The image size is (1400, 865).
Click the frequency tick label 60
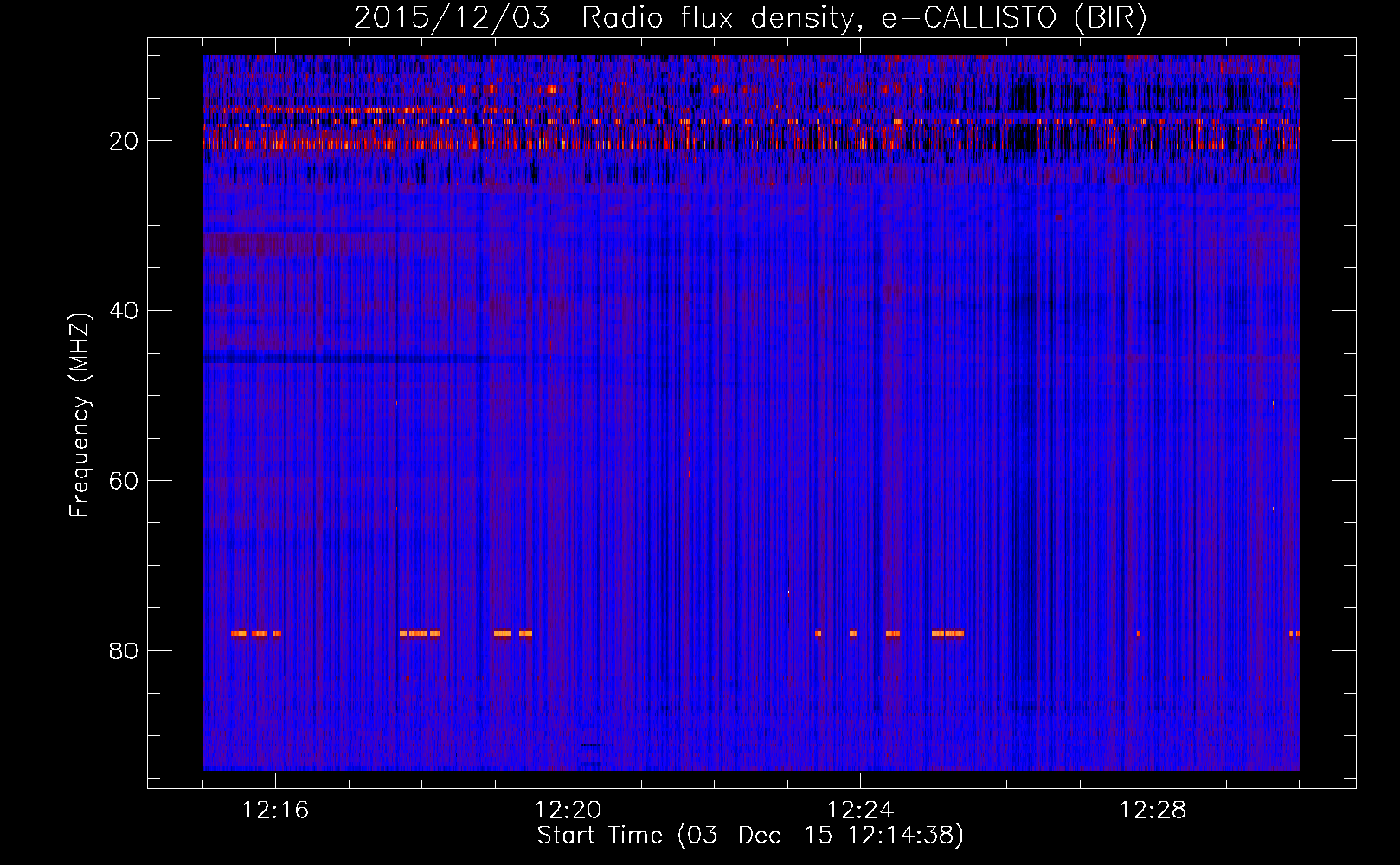[125, 481]
